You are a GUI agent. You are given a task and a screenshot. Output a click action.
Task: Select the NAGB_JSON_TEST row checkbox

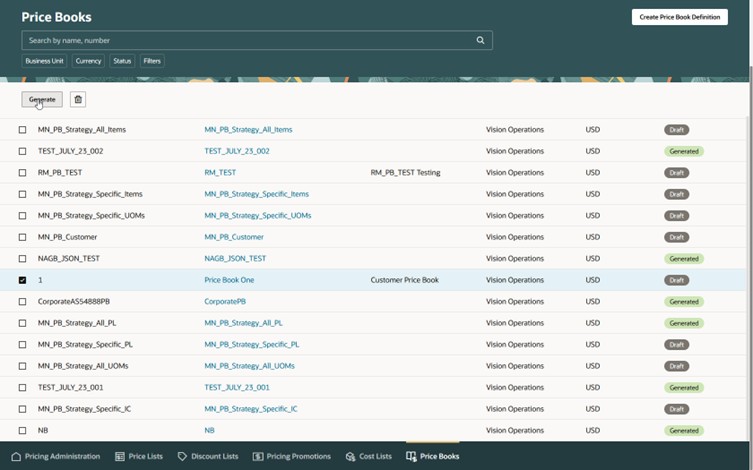pyautogui.click(x=22, y=258)
